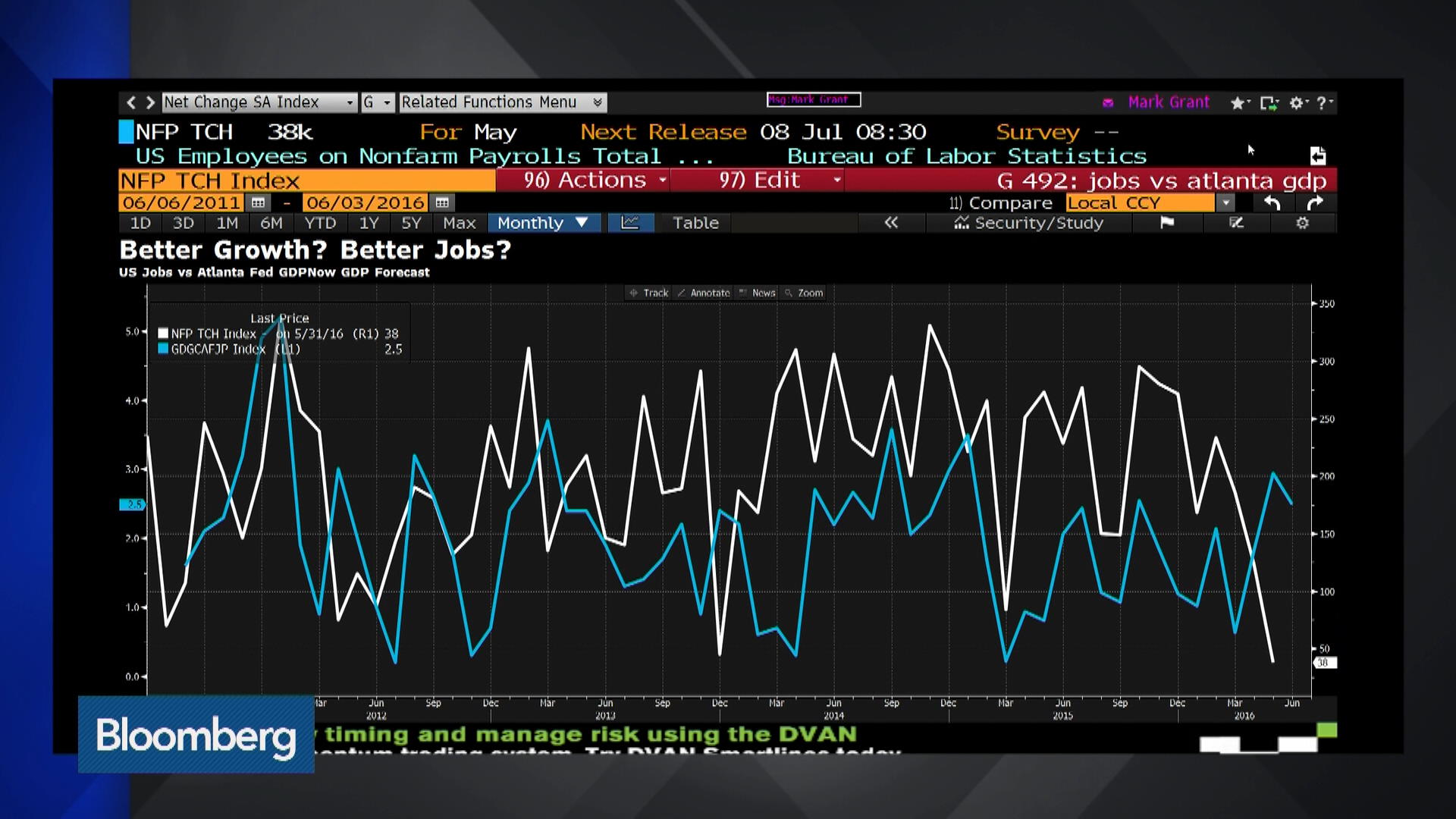Select the 5Y range
Screen dimensions: 1456x819
coord(411,223)
